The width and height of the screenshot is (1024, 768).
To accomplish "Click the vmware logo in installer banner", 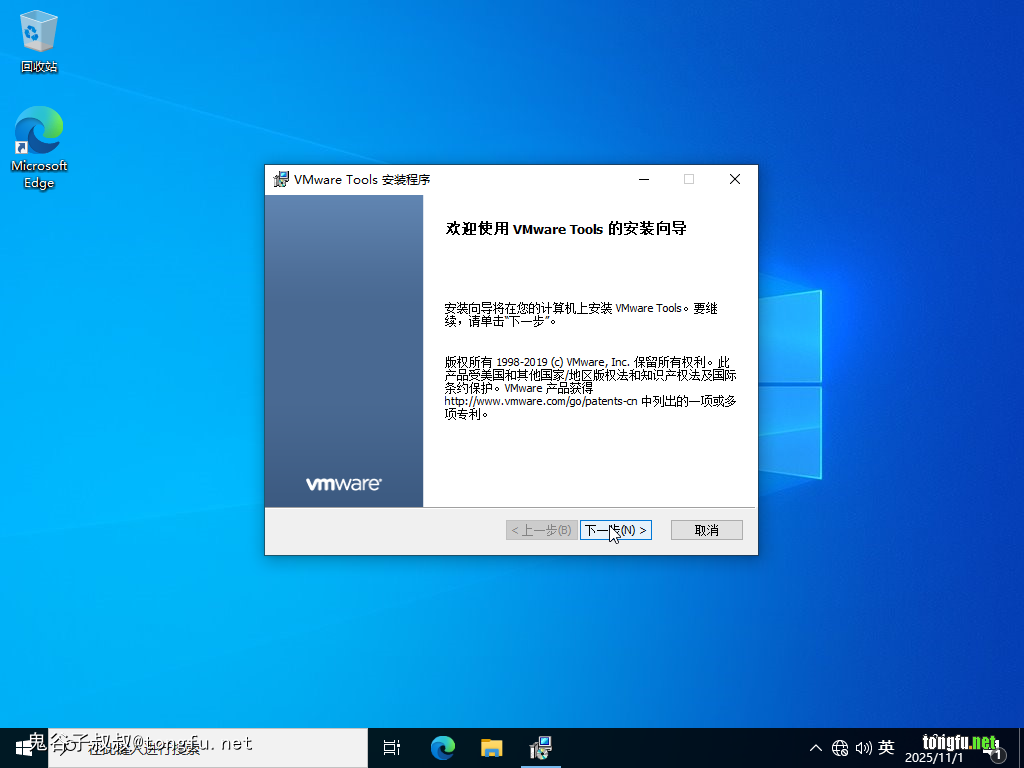I will (343, 484).
